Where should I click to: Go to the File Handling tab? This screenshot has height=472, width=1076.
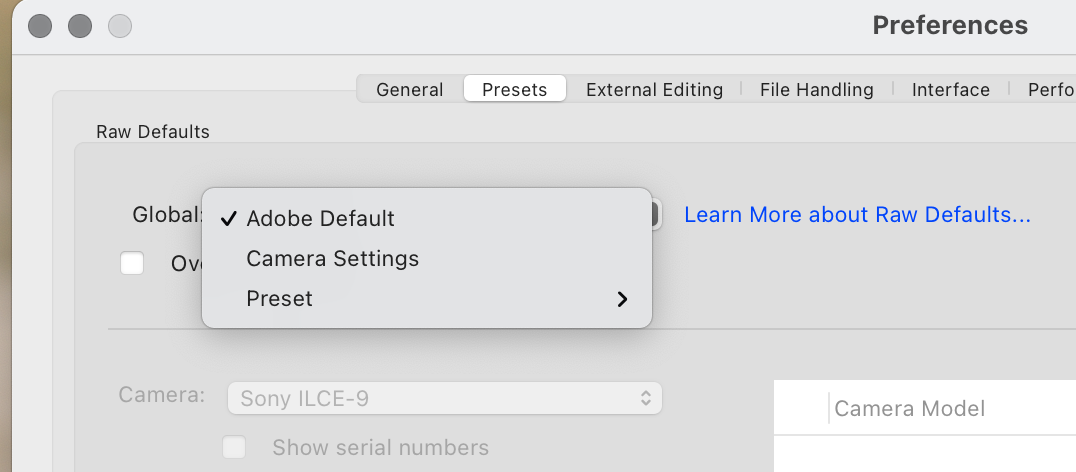click(816, 90)
